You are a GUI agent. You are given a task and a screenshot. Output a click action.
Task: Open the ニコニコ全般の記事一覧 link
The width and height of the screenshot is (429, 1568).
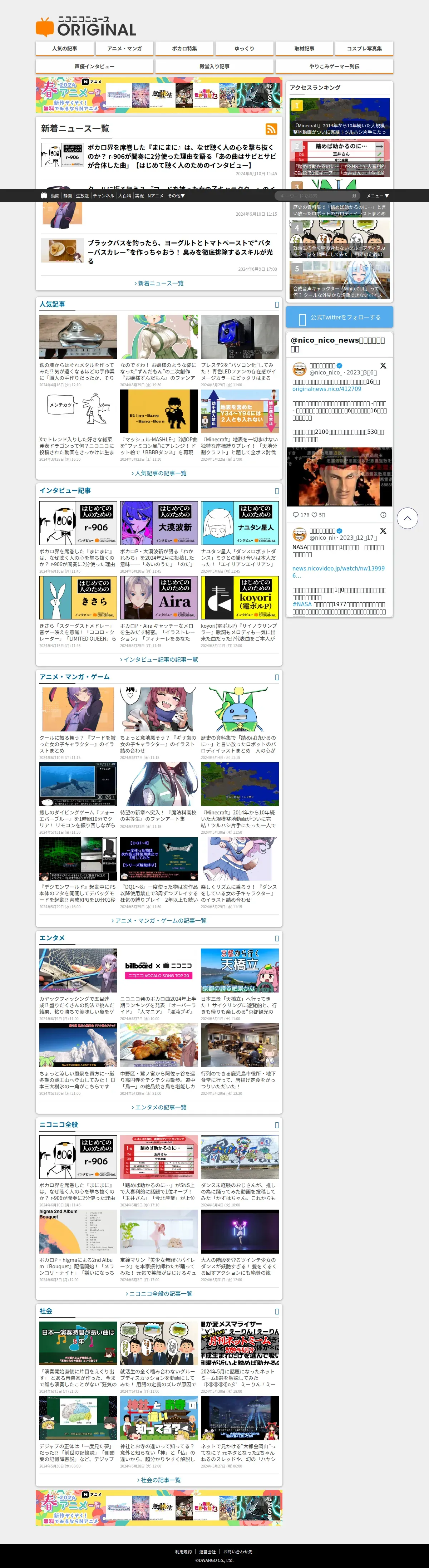[x=159, y=1293]
